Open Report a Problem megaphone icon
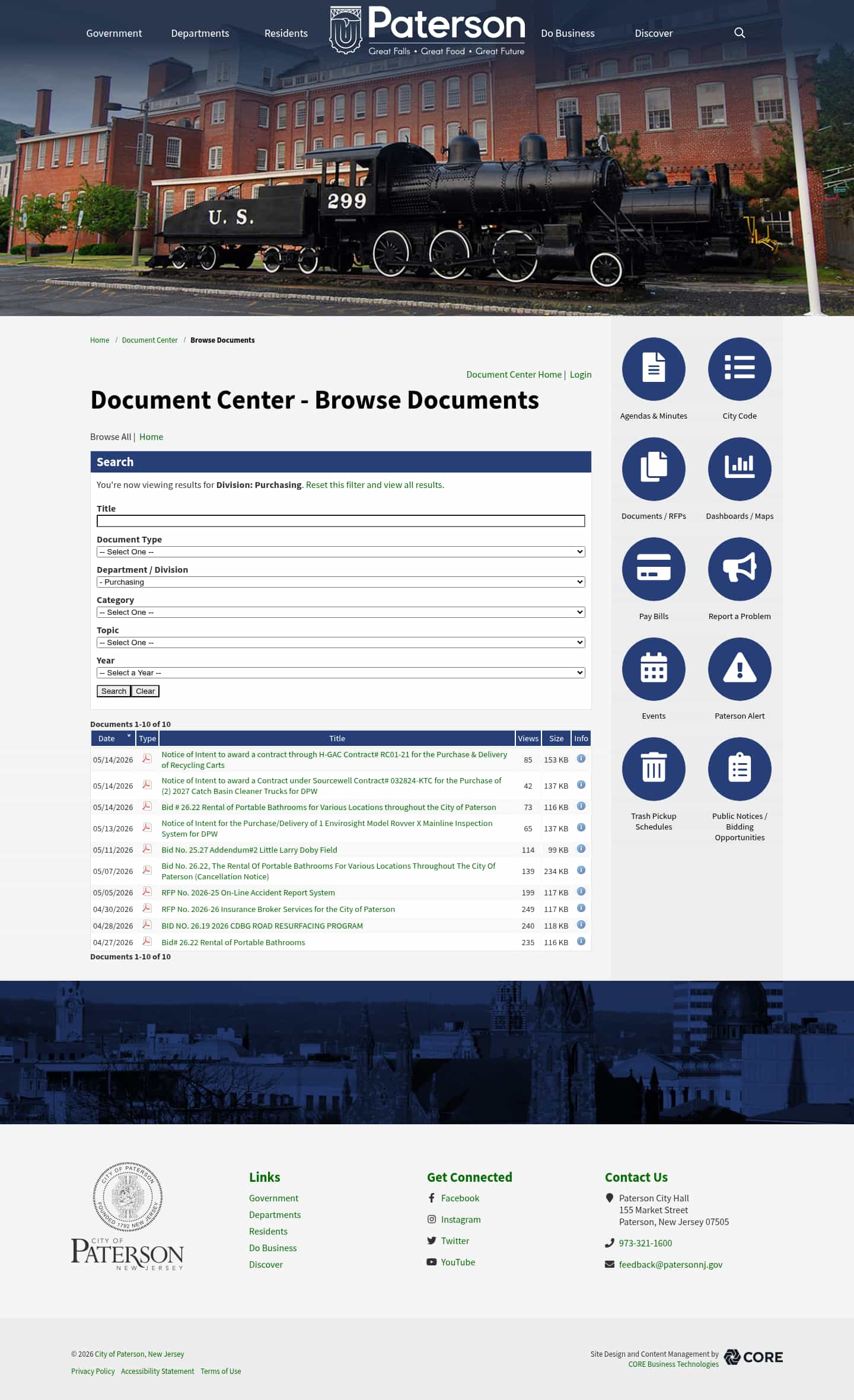This screenshot has height=1400, width=854. click(740, 569)
